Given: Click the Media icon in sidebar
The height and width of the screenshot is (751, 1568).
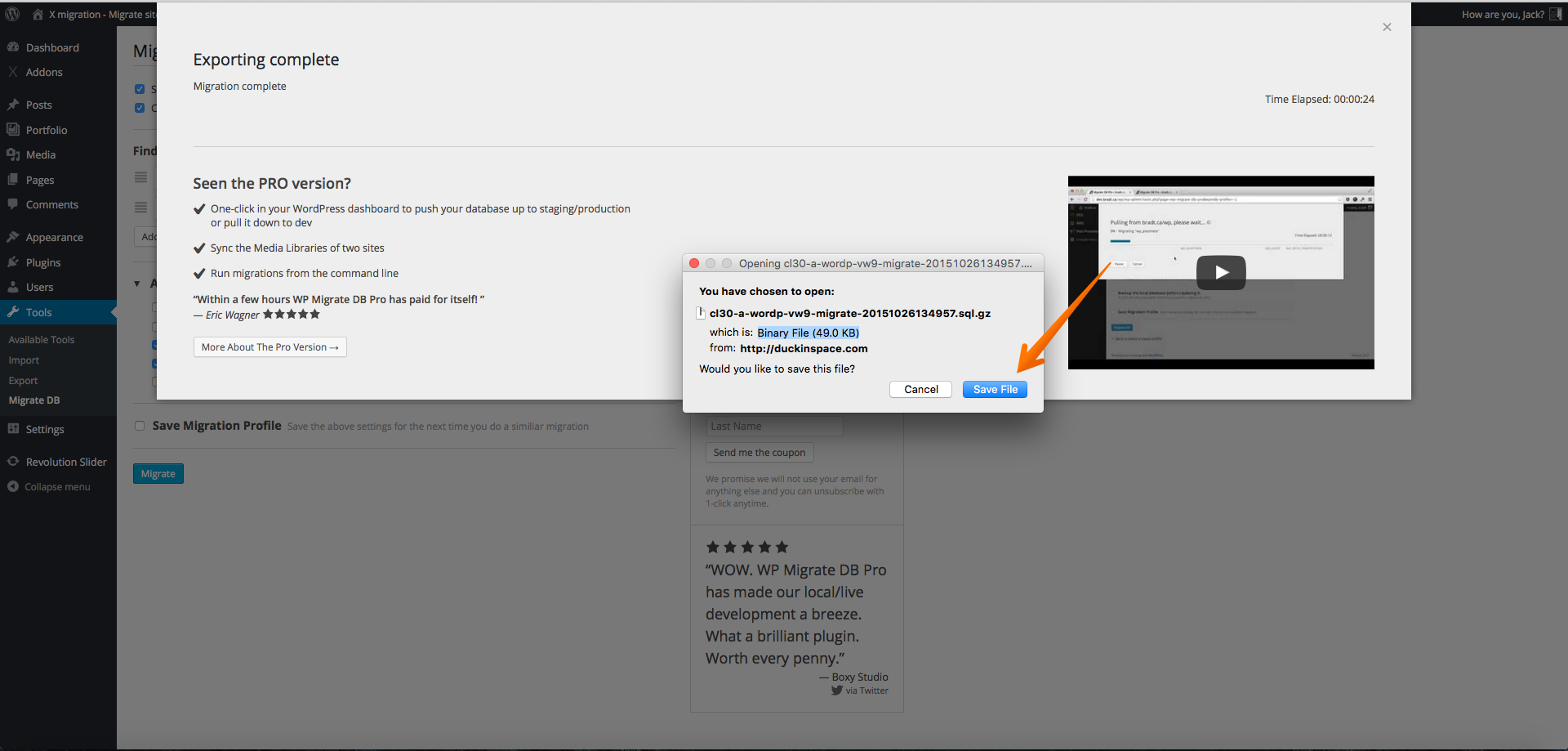Looking at the screenshot, I should (x=13, y=154).
